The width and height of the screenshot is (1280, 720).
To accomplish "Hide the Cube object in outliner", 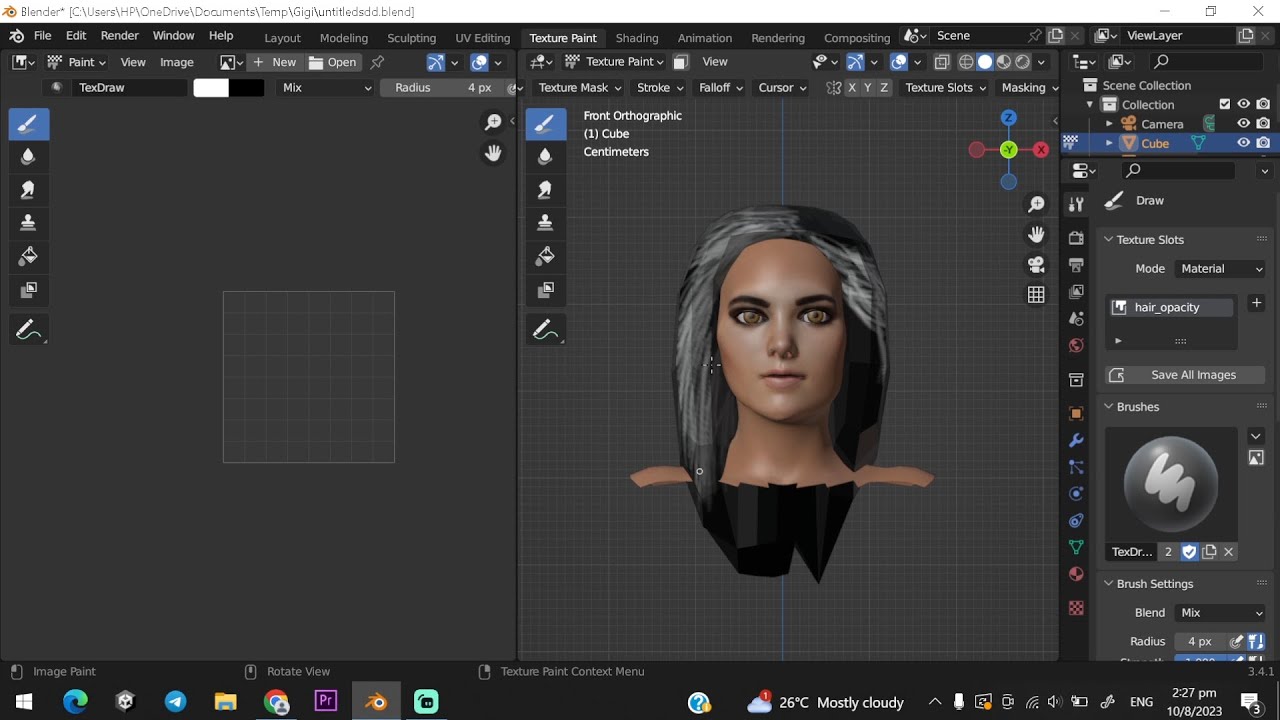I will click(x=1244, y=143).
